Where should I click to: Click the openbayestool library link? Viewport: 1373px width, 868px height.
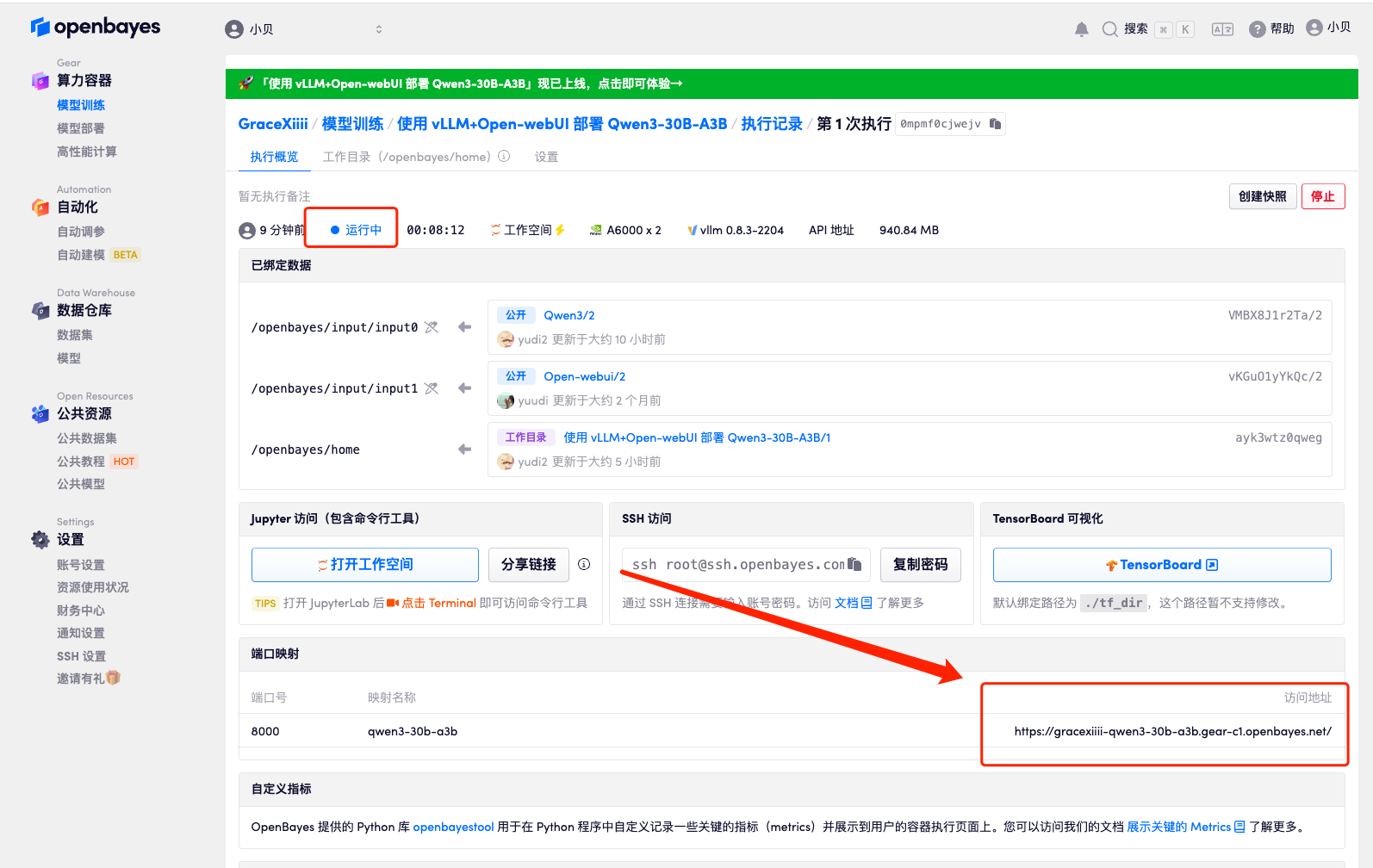pos(454,827)
